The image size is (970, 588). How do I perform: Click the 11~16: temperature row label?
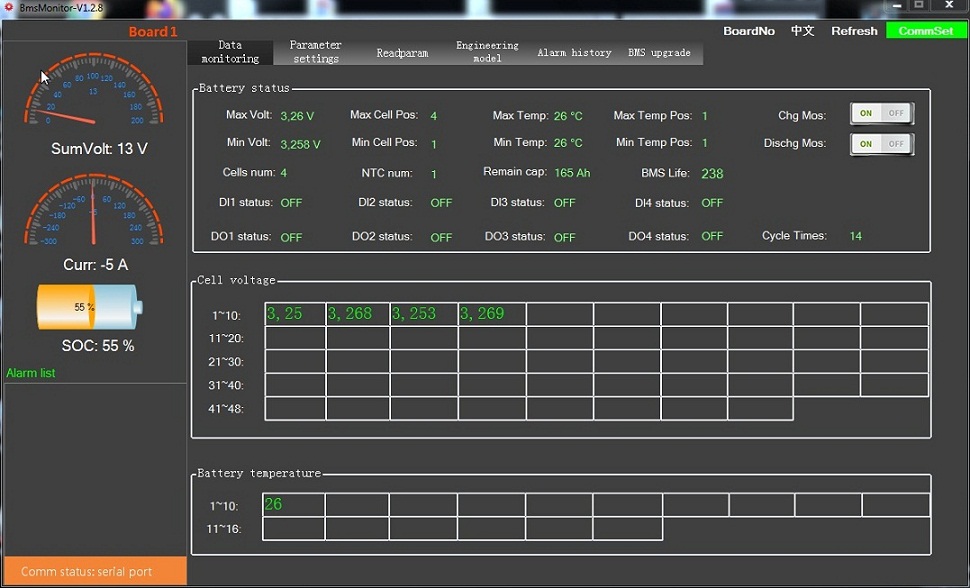(x=224, y=529)
